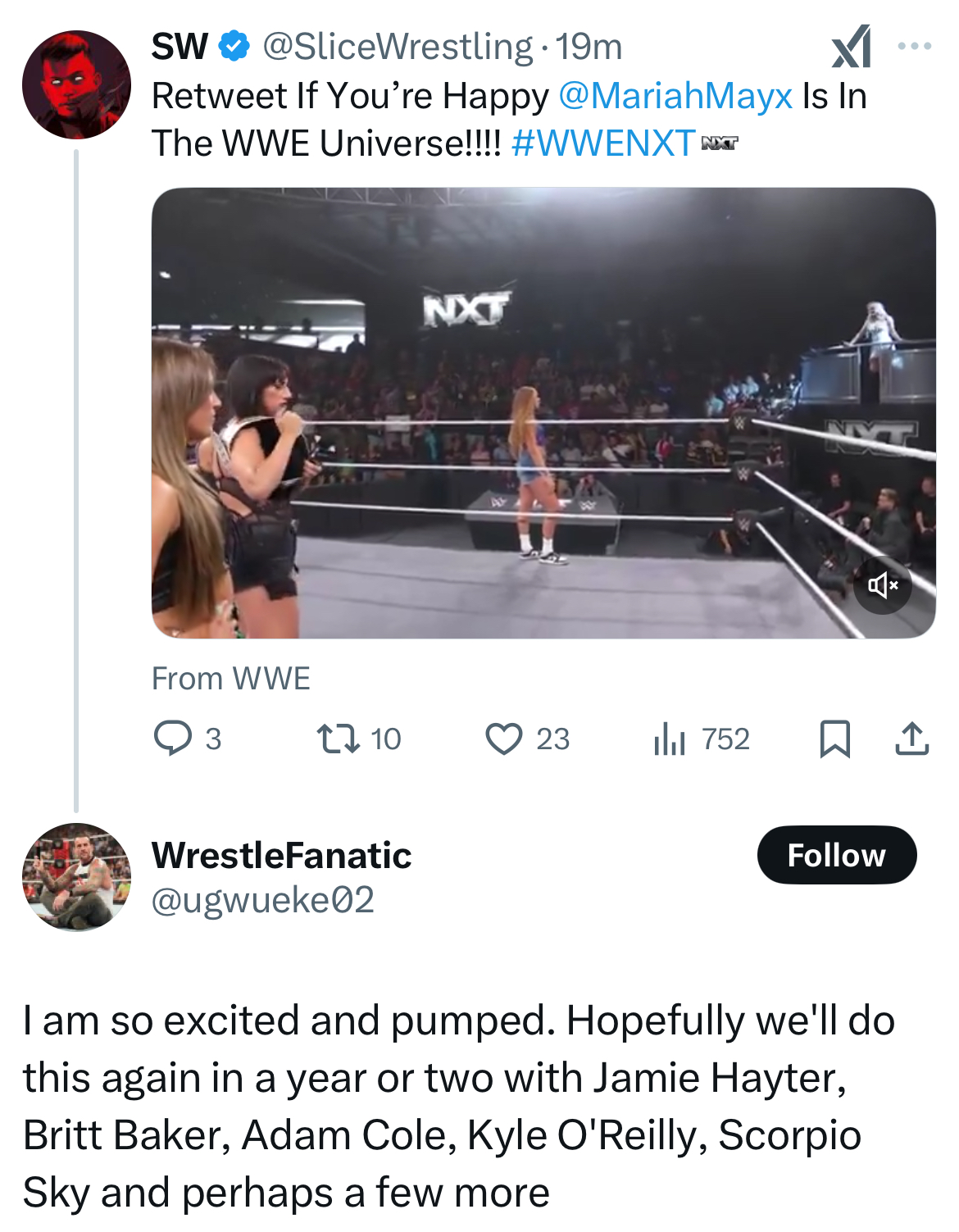Image resolution: width=959 pixels, height=1232 pixels.
Task: Share the tweet via share icon
Action: click(911, 738)
